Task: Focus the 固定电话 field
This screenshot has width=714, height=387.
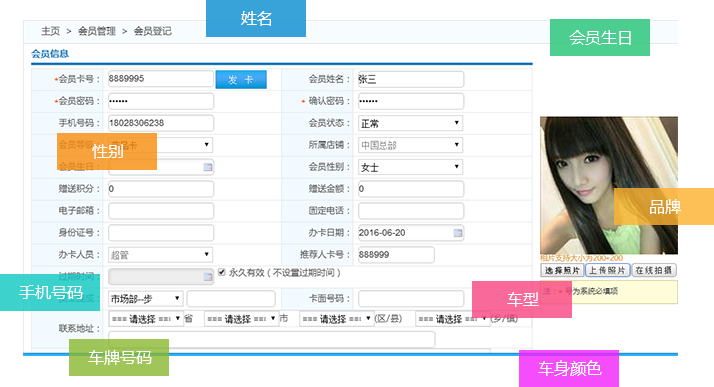Action: [411, 211]
